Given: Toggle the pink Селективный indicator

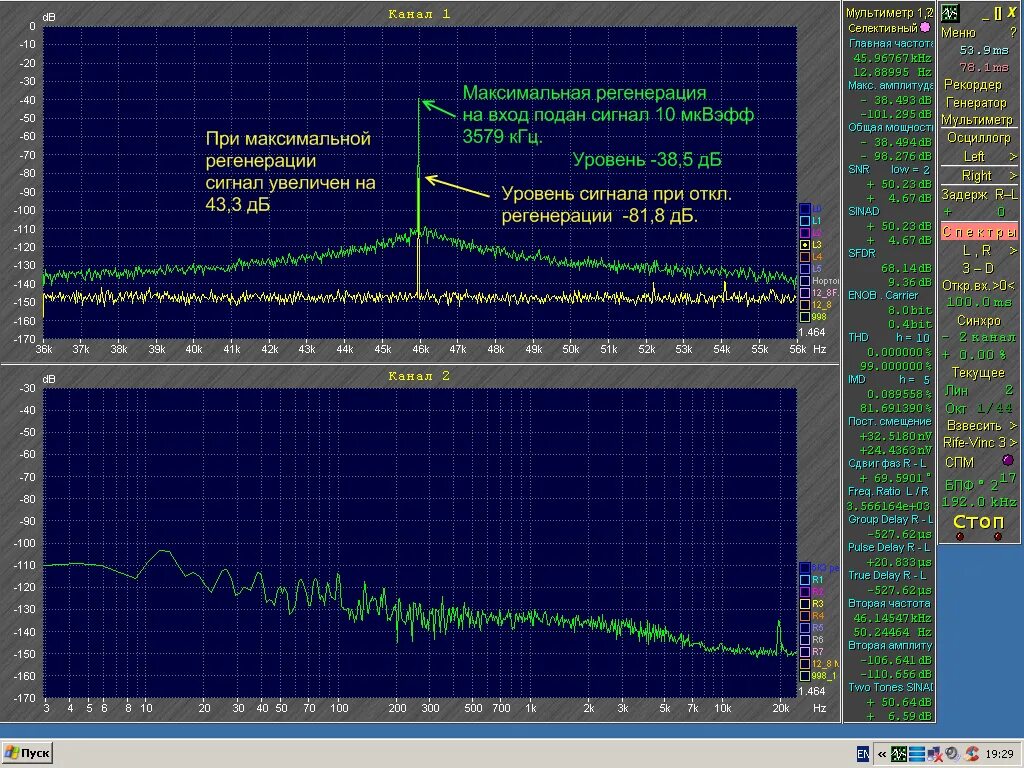Looking at the screenshot, I should 925,27.
